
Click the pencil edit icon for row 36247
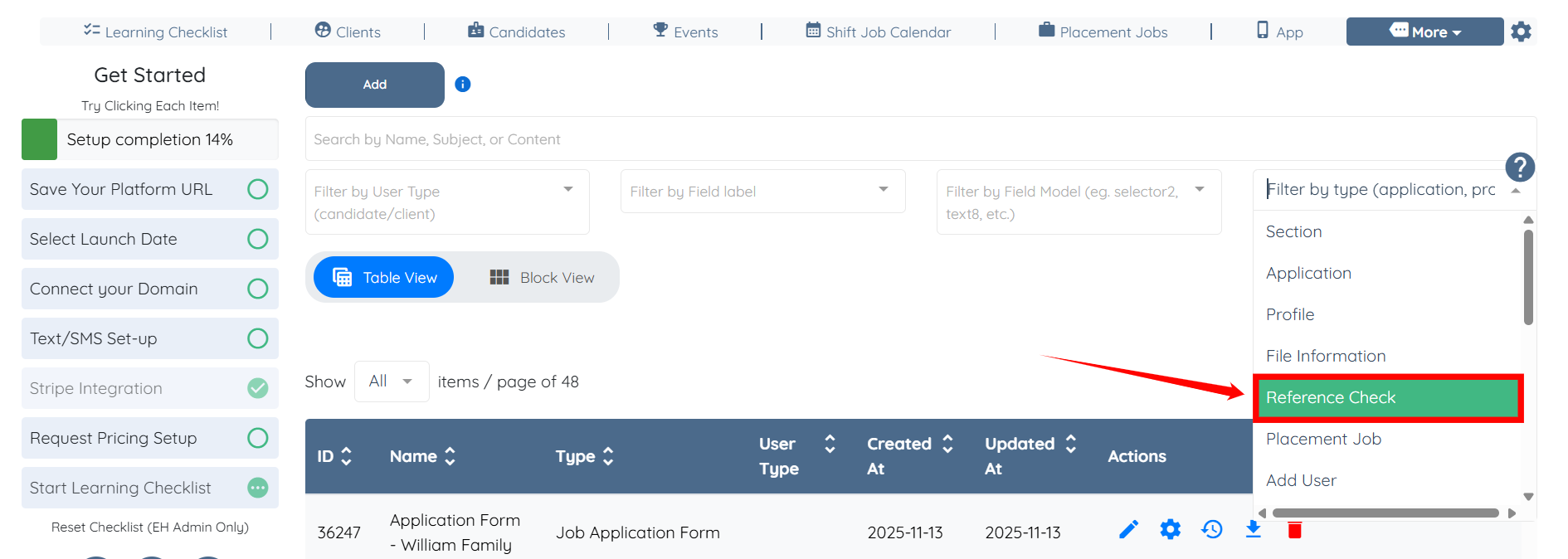[1128, 529]
